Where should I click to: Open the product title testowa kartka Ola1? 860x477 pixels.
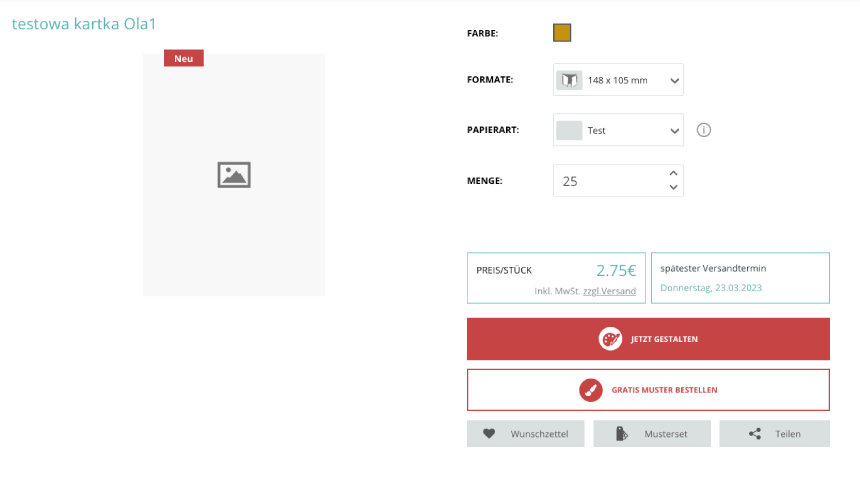pos(84,23)
